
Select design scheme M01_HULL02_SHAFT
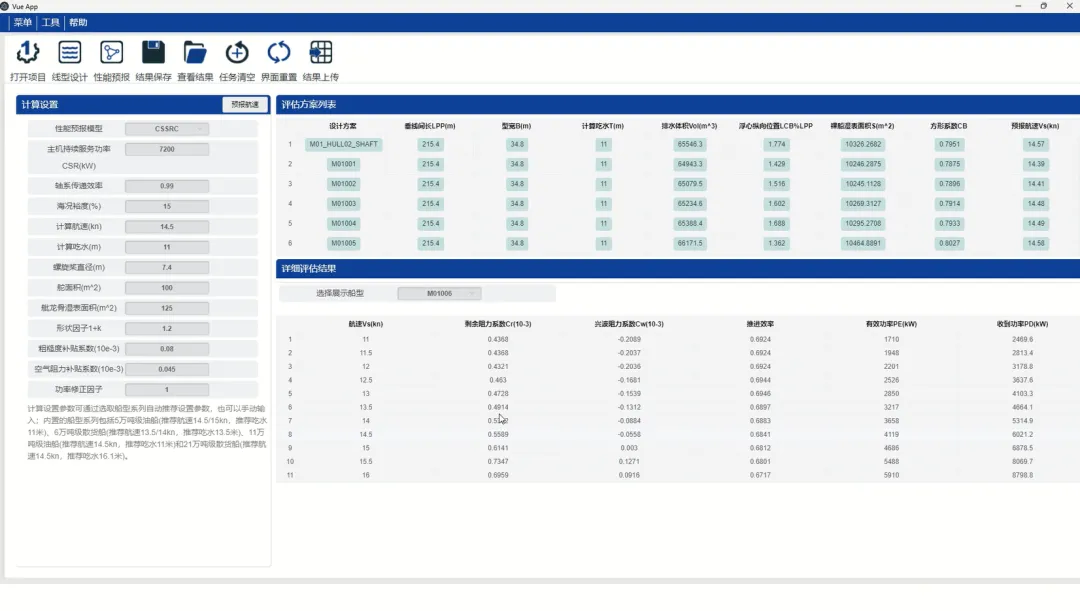[x=343, y=145]
